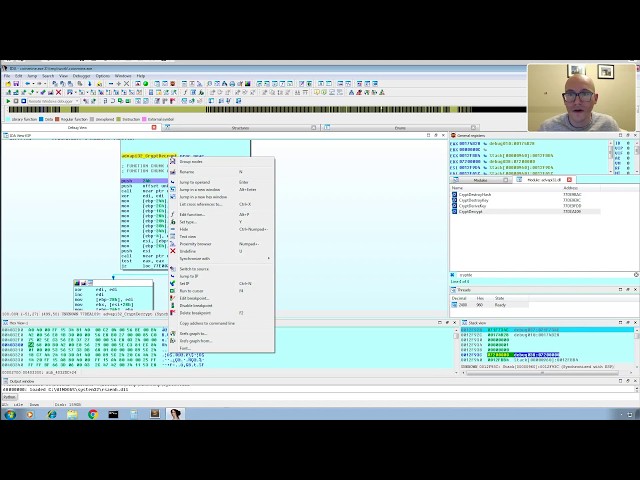Open dropdown arrow next to back button
The image size is (640, 480).
click(33, 84)
